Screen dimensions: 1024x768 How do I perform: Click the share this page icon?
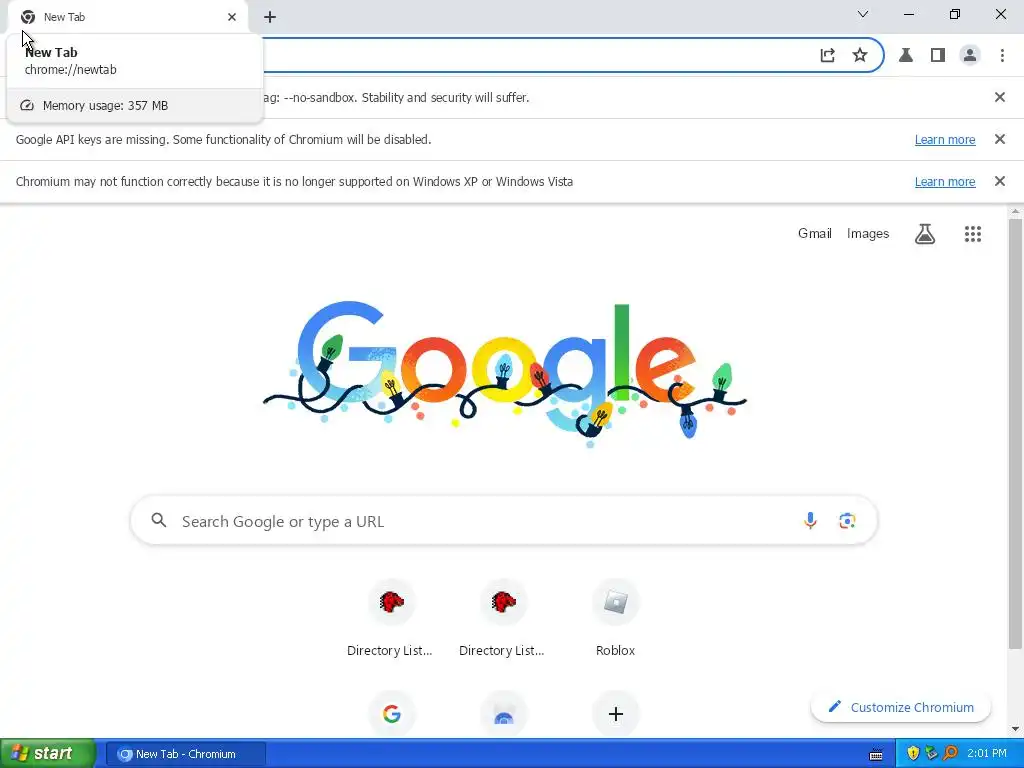click(x=827, y=56)
